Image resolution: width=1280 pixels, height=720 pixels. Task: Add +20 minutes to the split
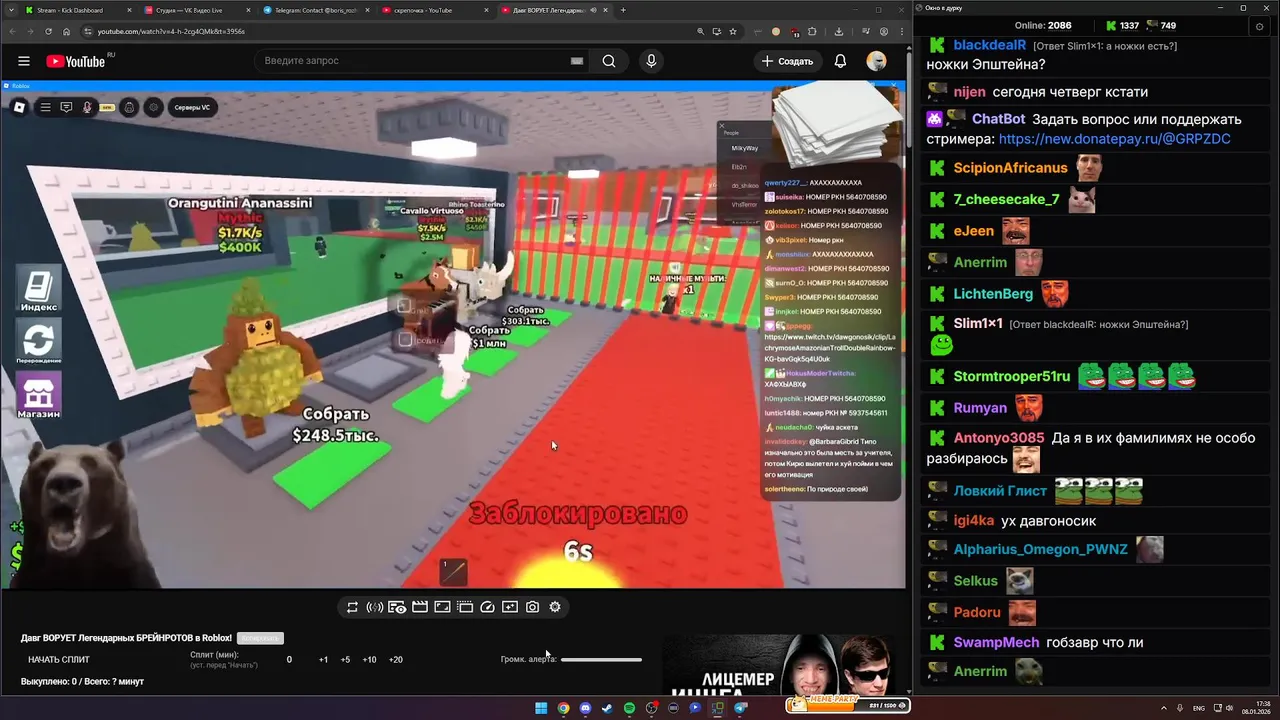[395, 660]
